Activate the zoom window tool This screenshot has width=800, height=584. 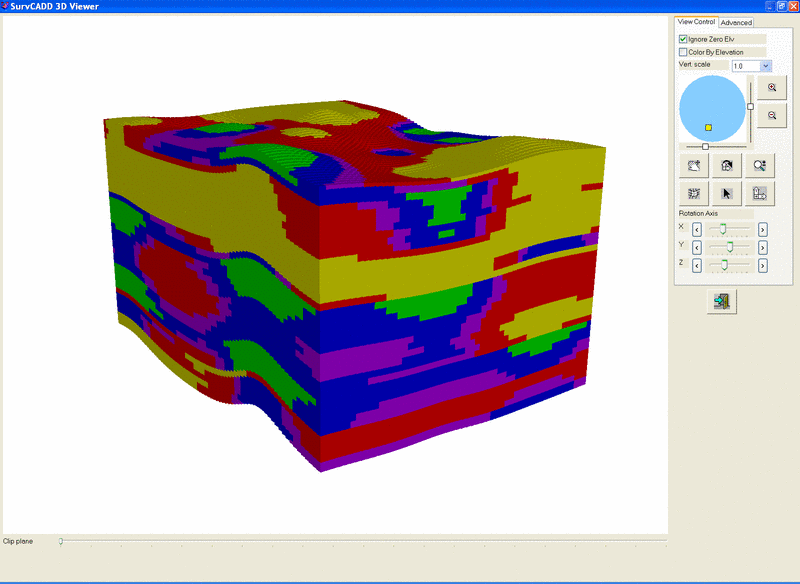(759, 165)
